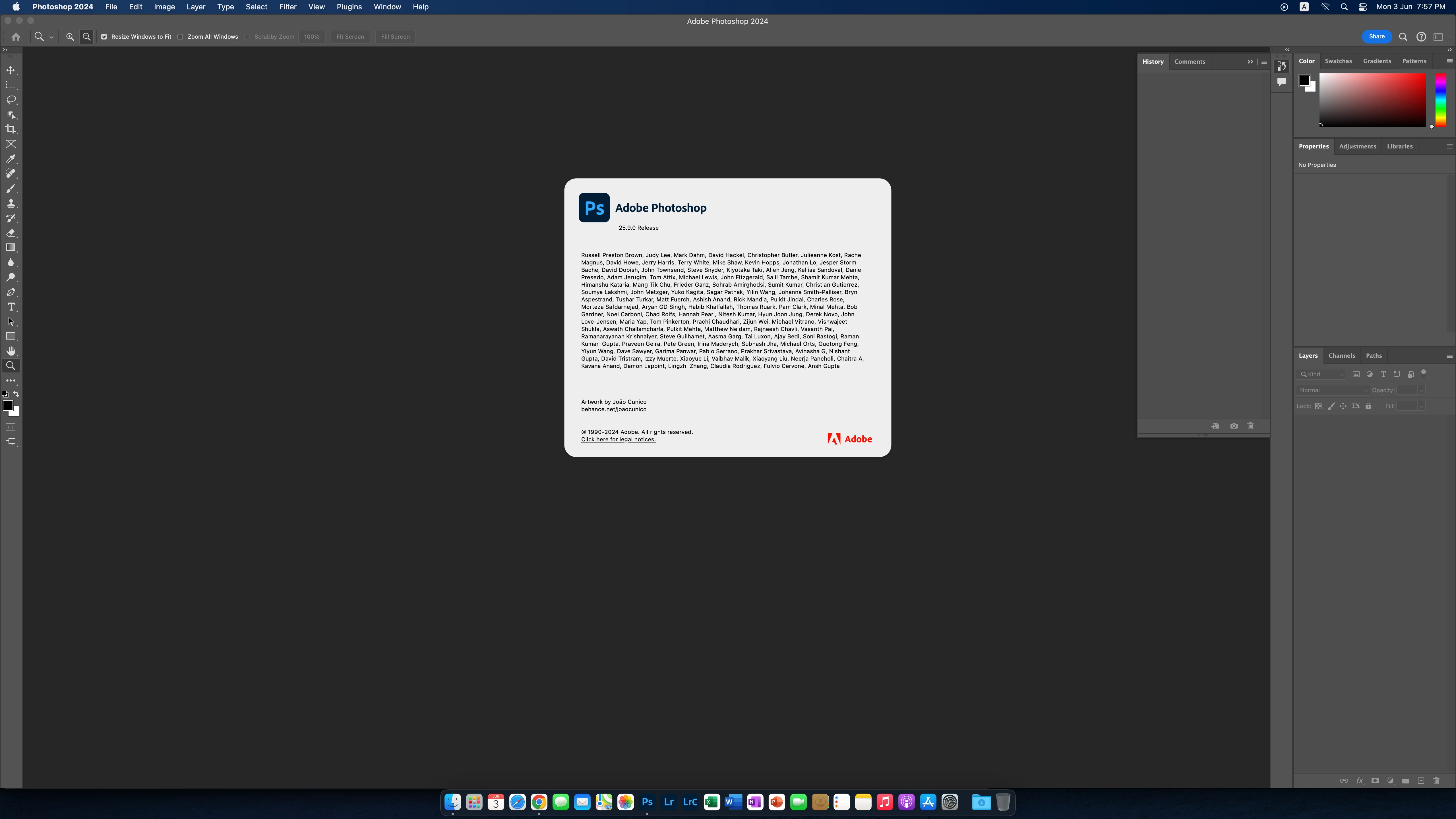Viewport: 1456px width, 819px height.
Task: Select the Eyedropper tool
Action: tap(11, 159)
